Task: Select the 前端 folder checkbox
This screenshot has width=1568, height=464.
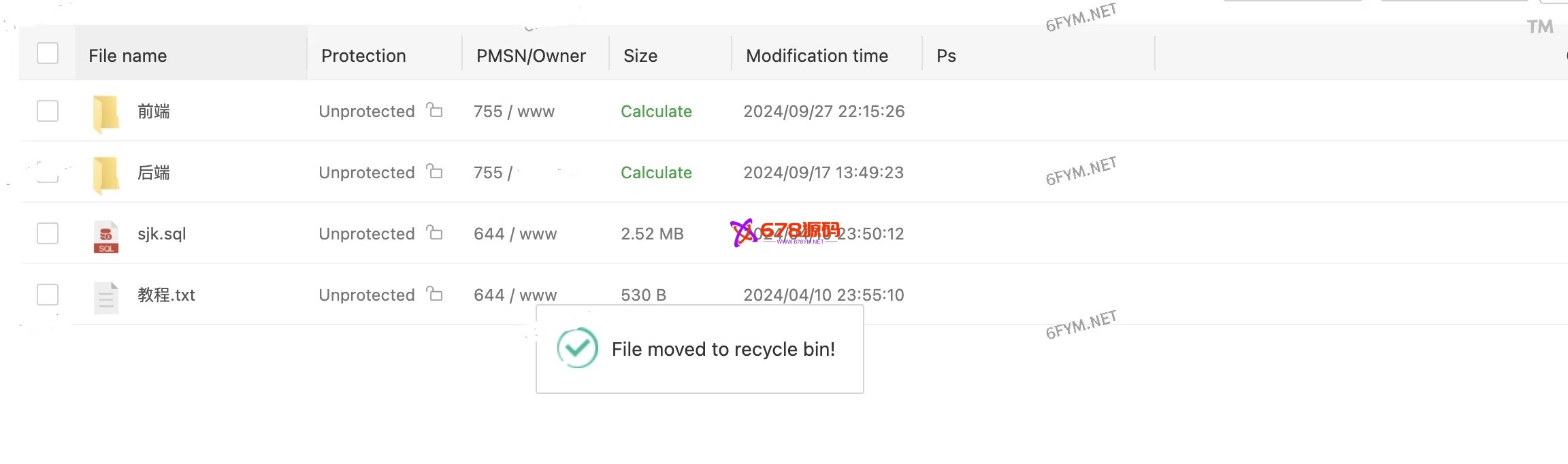Action: tap(48, 111)
